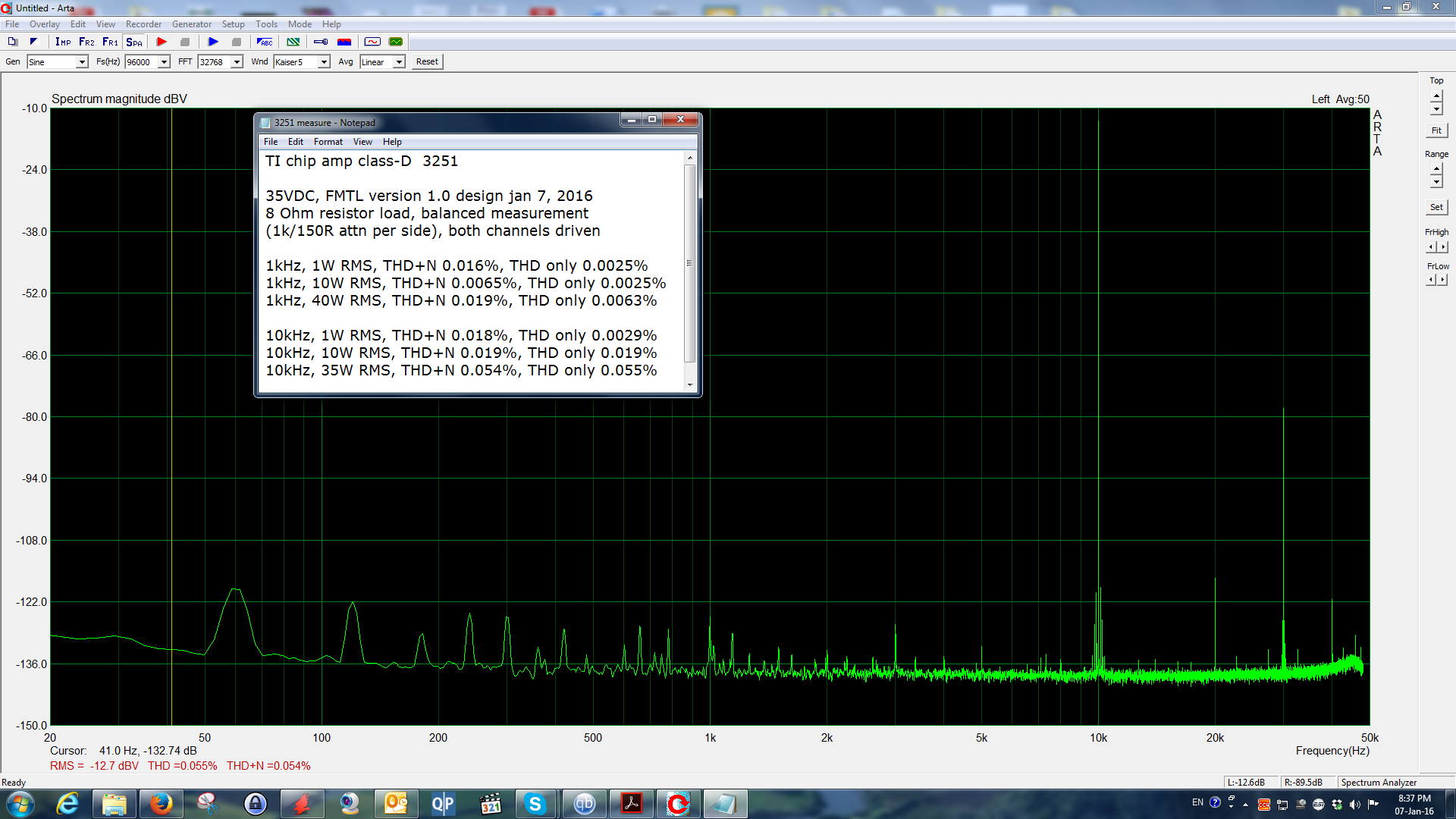Decrease the Range with down arrow
1456x819 pixels.
pos(1436,182)
